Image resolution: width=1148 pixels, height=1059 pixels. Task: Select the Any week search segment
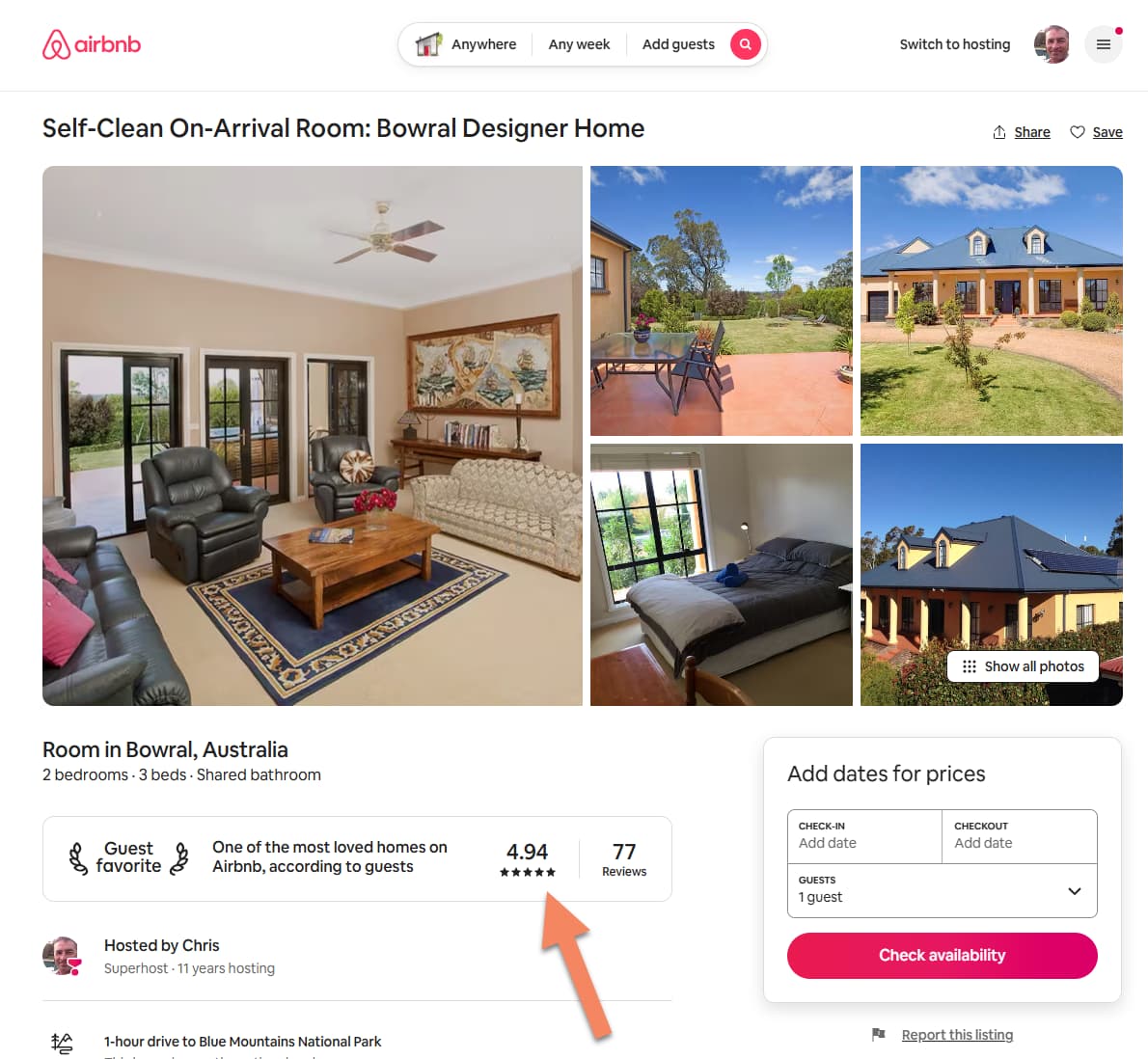click(579, 44)
